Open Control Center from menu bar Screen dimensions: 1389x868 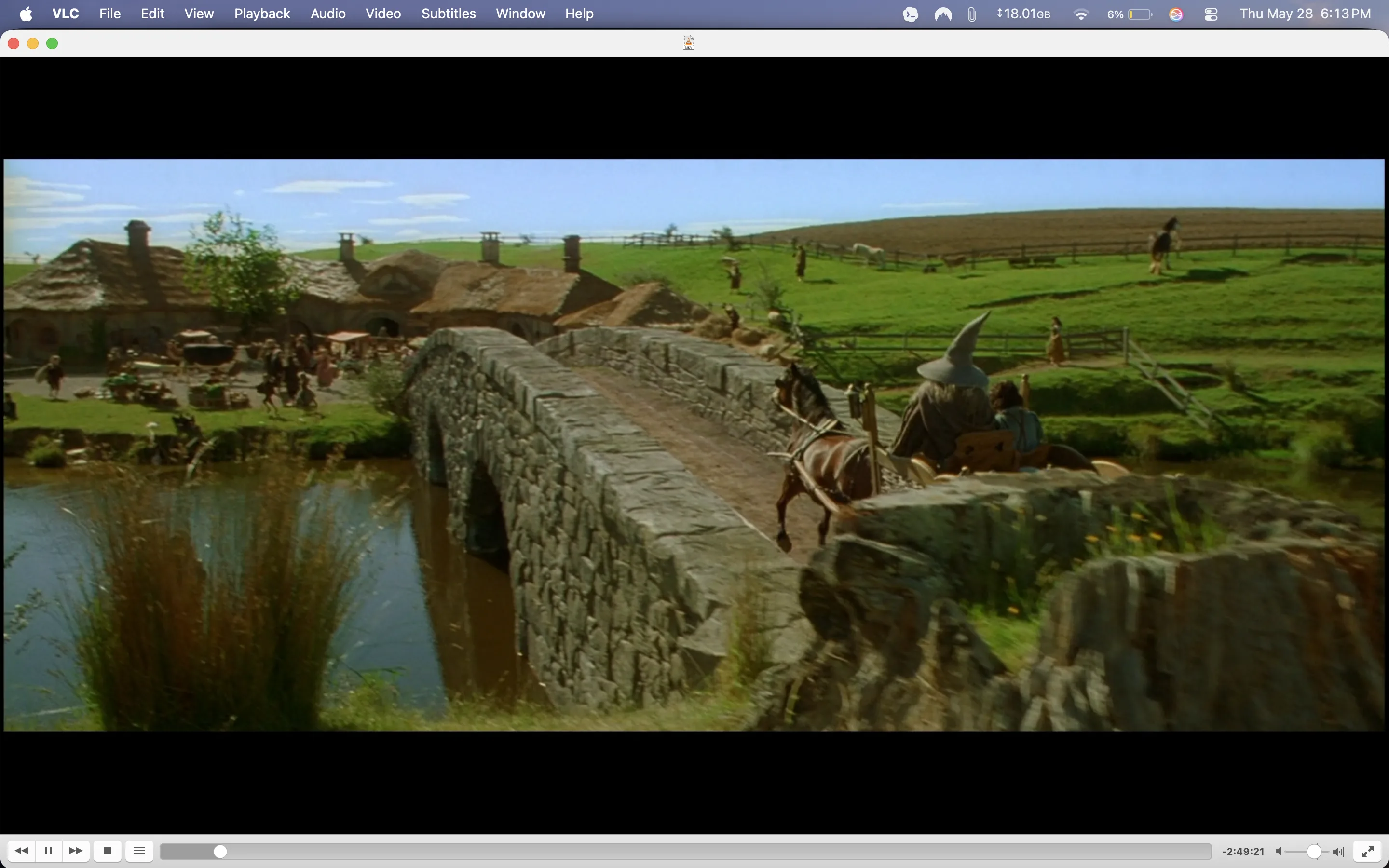click(1211, 14)
